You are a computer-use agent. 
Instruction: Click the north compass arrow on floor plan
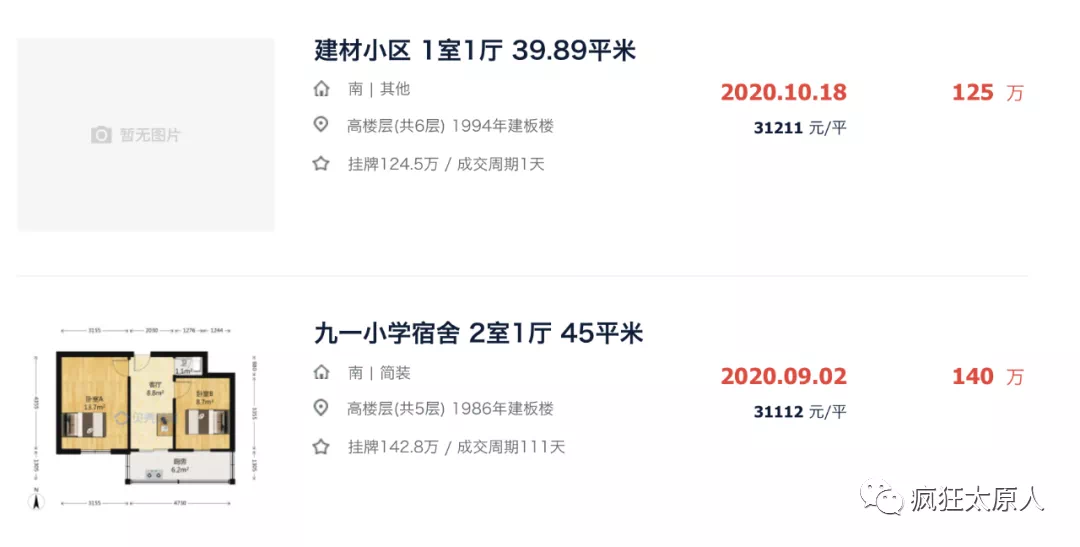click(37, 500)
